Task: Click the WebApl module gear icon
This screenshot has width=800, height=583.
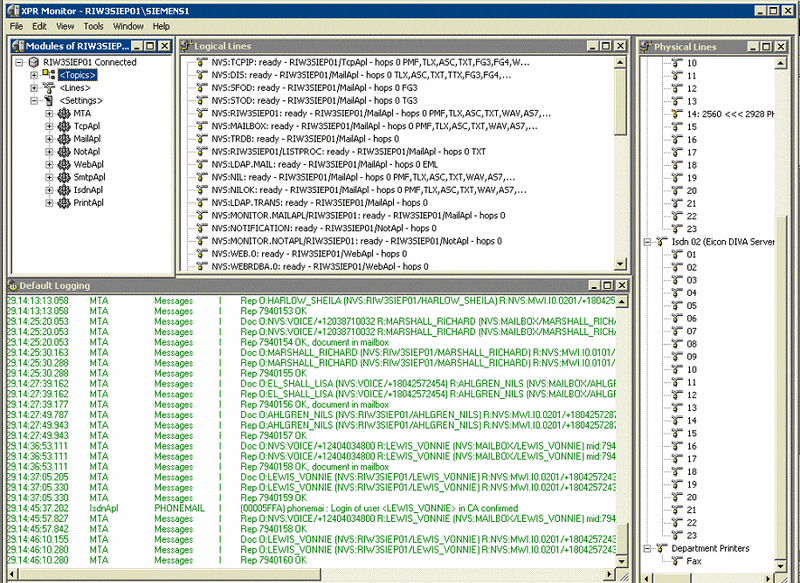Action: point(64,164)
